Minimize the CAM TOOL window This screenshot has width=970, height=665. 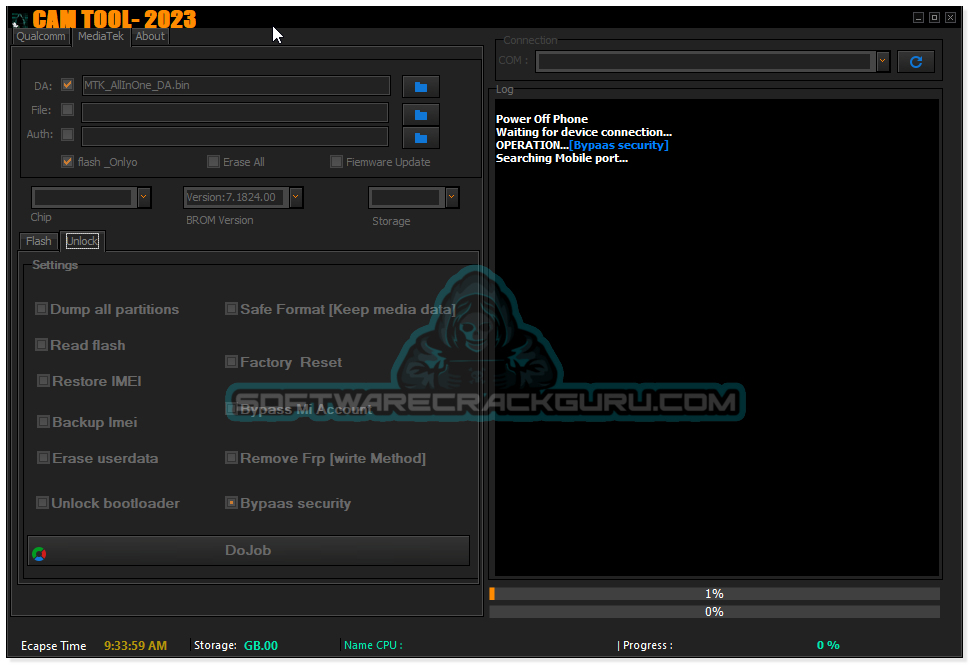pos(918,17)
